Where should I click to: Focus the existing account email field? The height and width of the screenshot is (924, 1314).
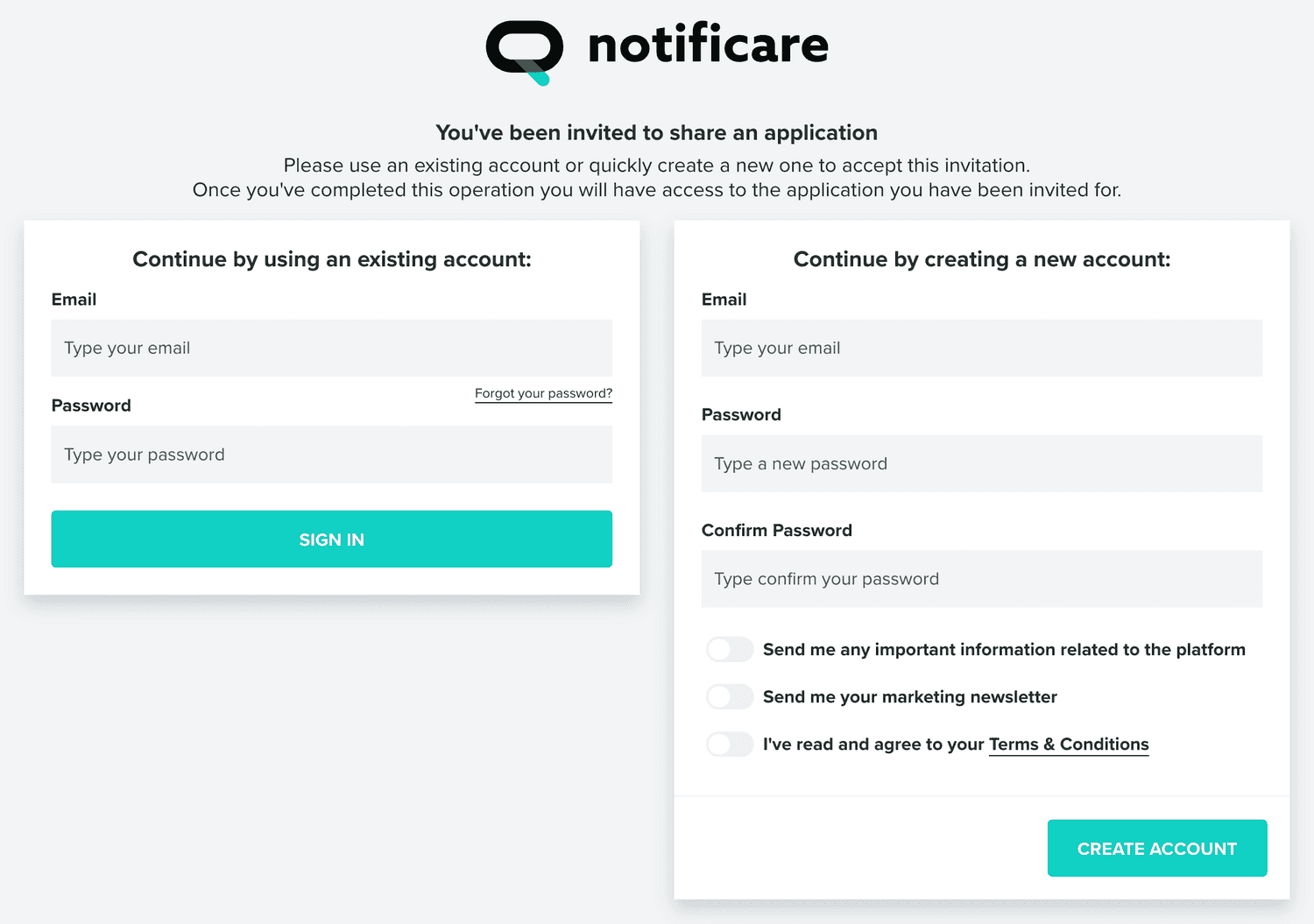tap(331, 348)
